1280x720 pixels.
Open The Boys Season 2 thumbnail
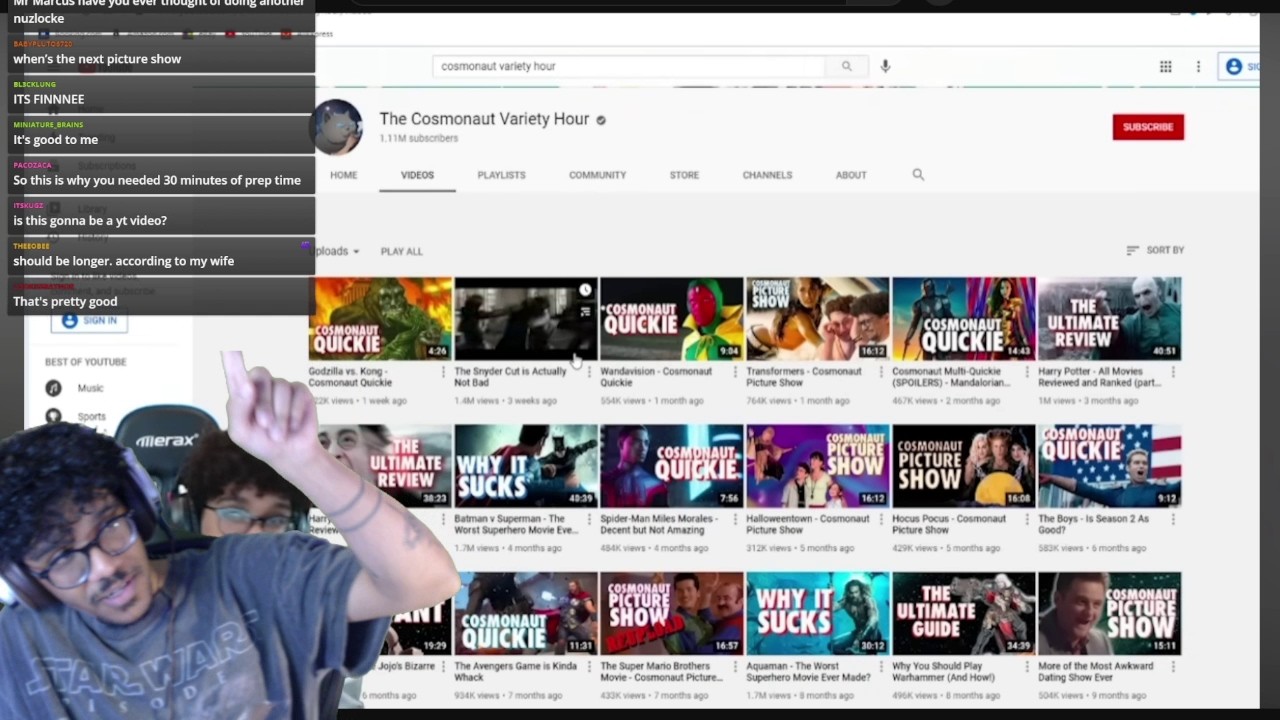pyautogui.click(x=1109, y=466)
